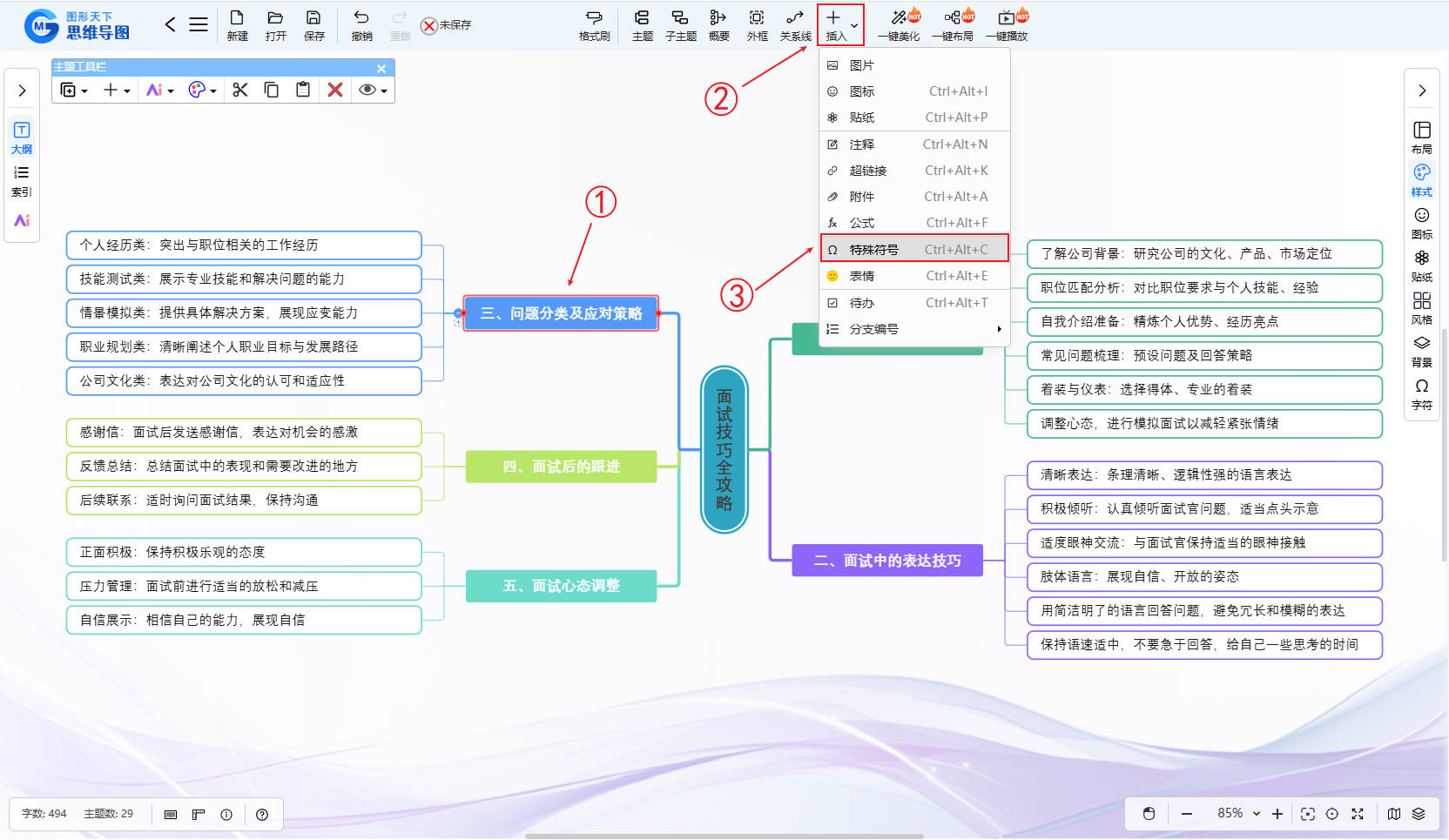
Task: Open the Sticker (贴纸) panel in right sidebar
Action: [1421, 265]
